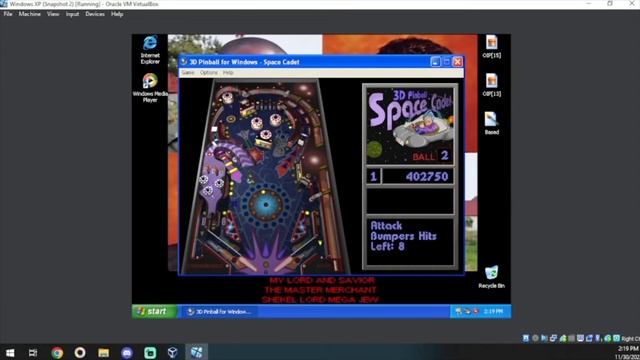The width and height of the screenshot is (640, 360).
Task: Open VirtualBox View menu
Action: pos(53,14)
